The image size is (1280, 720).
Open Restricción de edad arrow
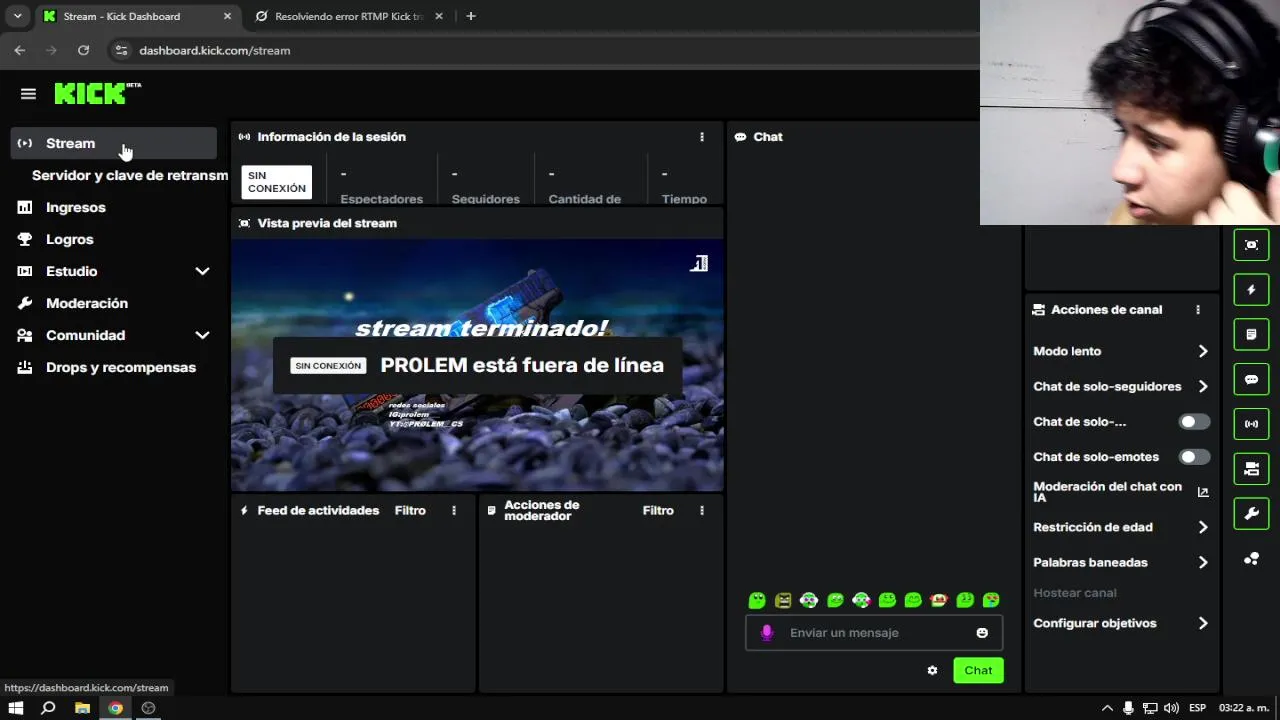(x=1203, y=527)
